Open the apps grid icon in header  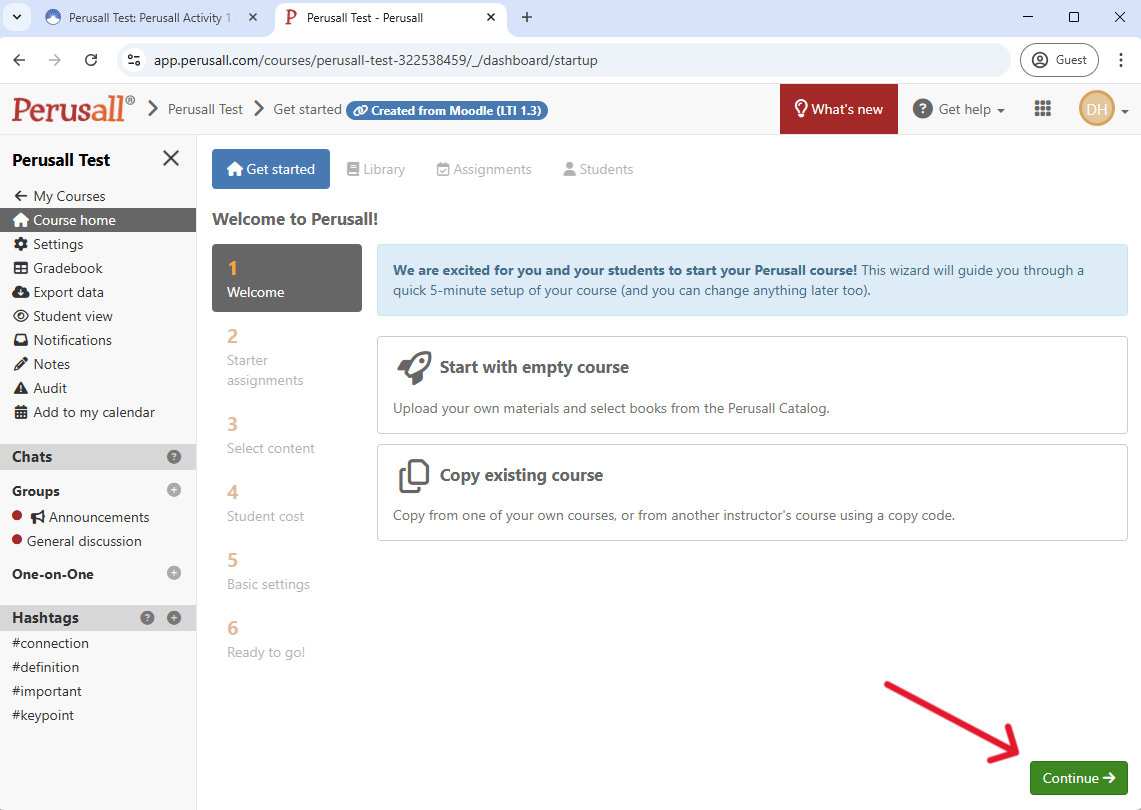tap(1042, 108)
